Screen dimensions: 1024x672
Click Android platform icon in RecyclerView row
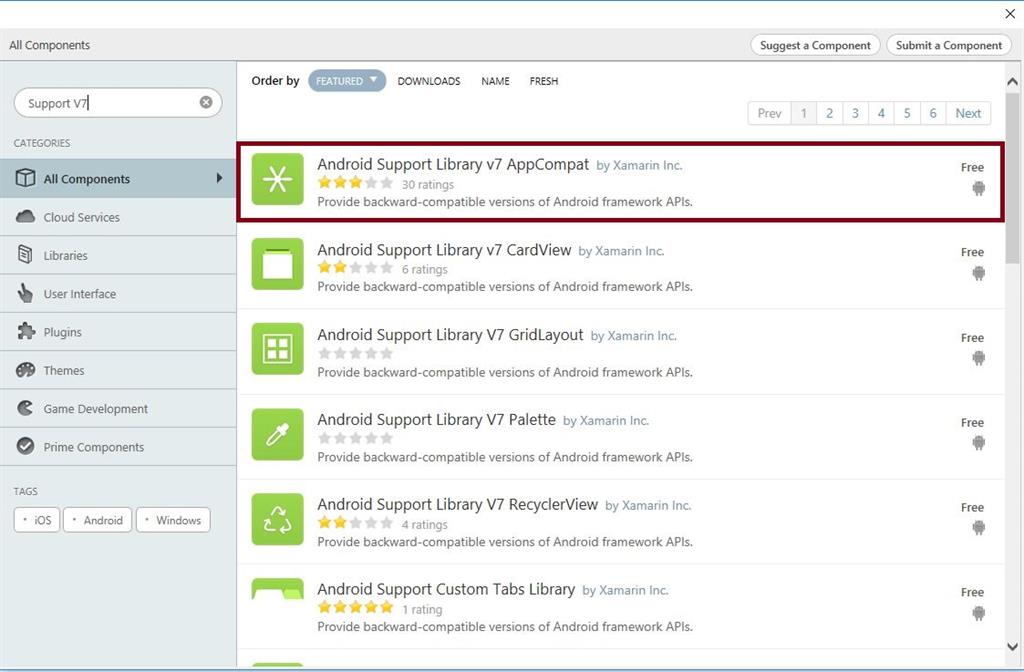(978, 528)
